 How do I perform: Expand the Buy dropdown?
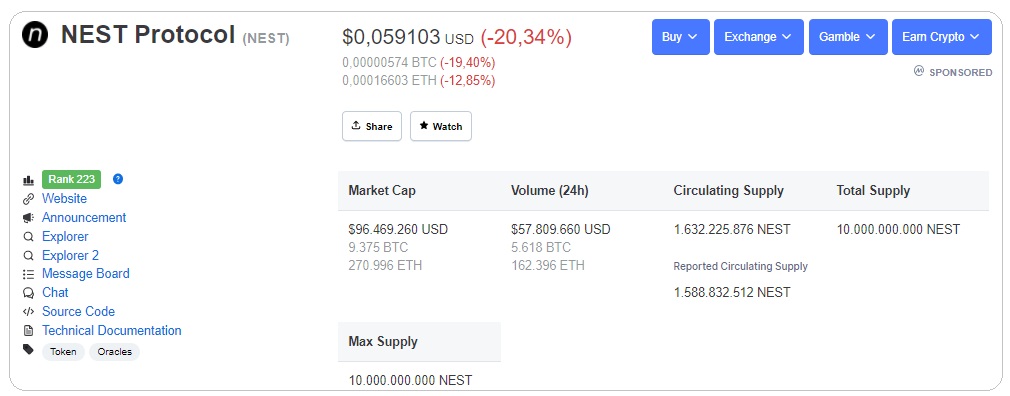coord(681,37)
